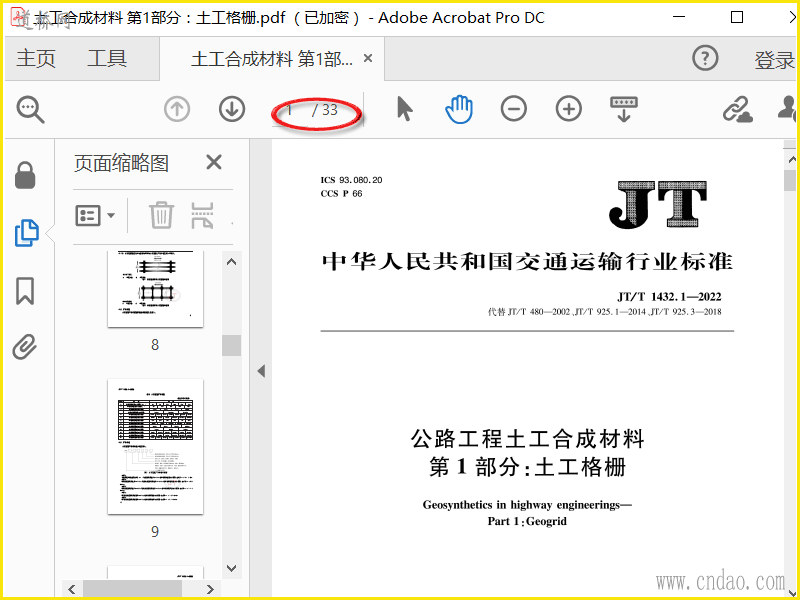The height and width of the screenshot is (600, 800).
Task: Zoom out with the minus icon
Action: (x=513, y=109)
